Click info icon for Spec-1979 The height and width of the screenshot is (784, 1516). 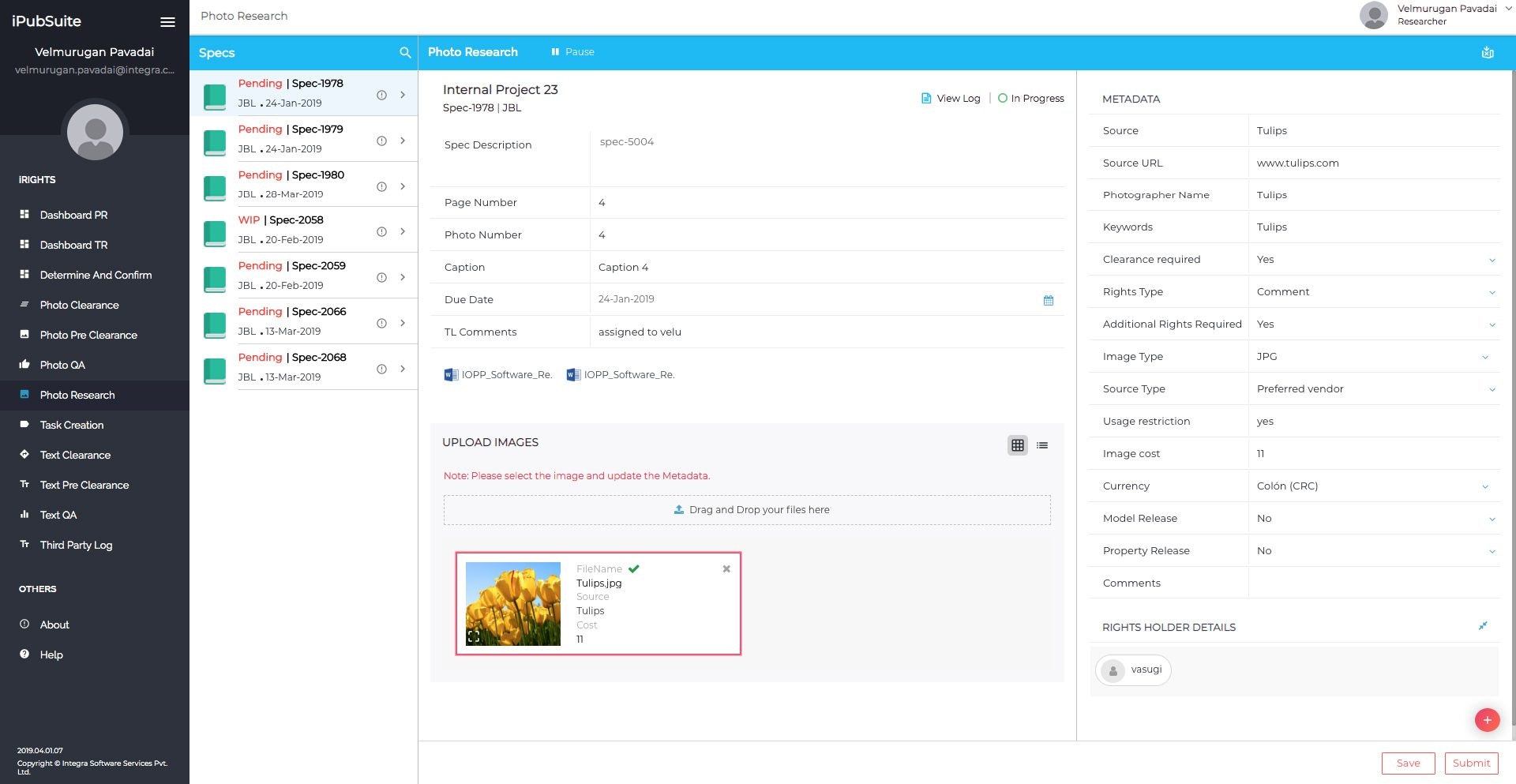pos(381,141)
